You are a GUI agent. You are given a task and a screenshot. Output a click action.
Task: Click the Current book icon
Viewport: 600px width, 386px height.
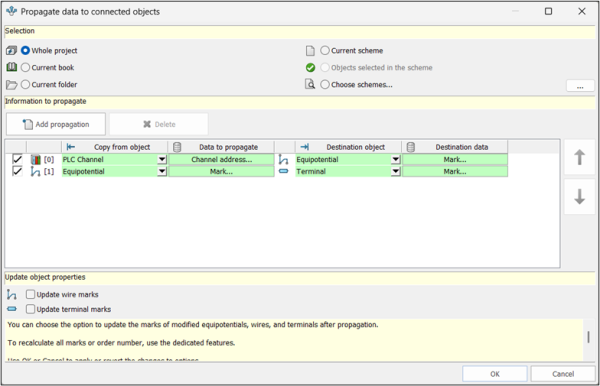[11, 67]
